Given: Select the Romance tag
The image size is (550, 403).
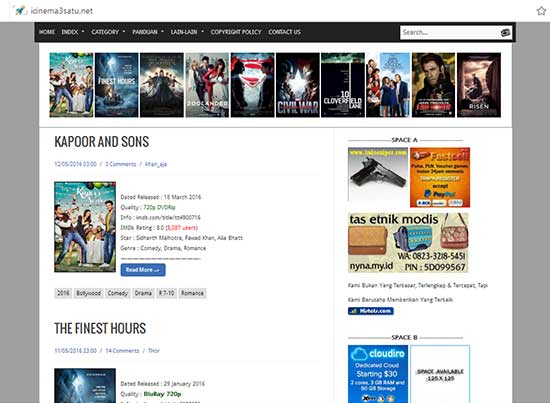Looking at the screenshot, I should coord(192,293).
